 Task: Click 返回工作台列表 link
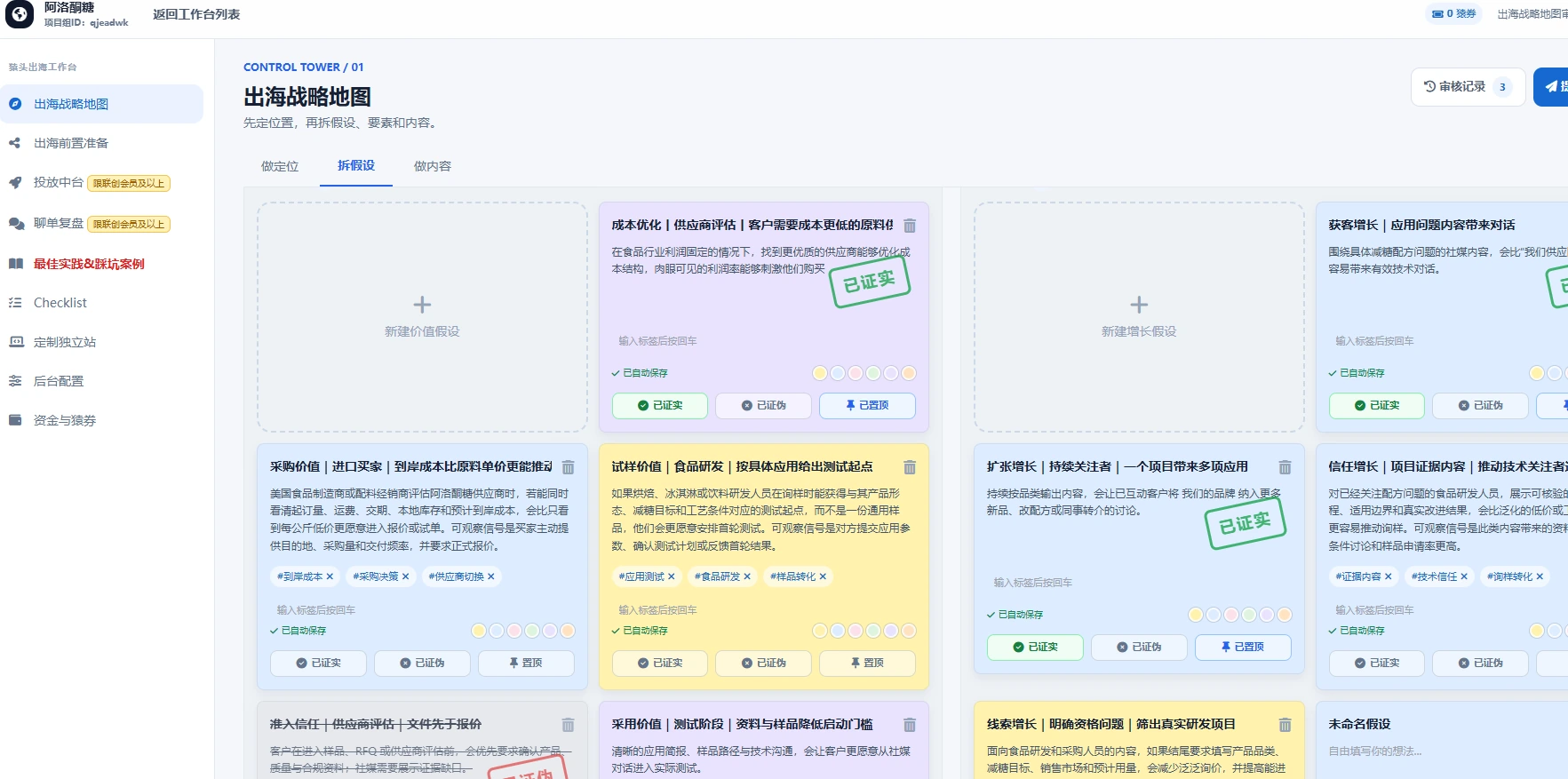[196, 14]
